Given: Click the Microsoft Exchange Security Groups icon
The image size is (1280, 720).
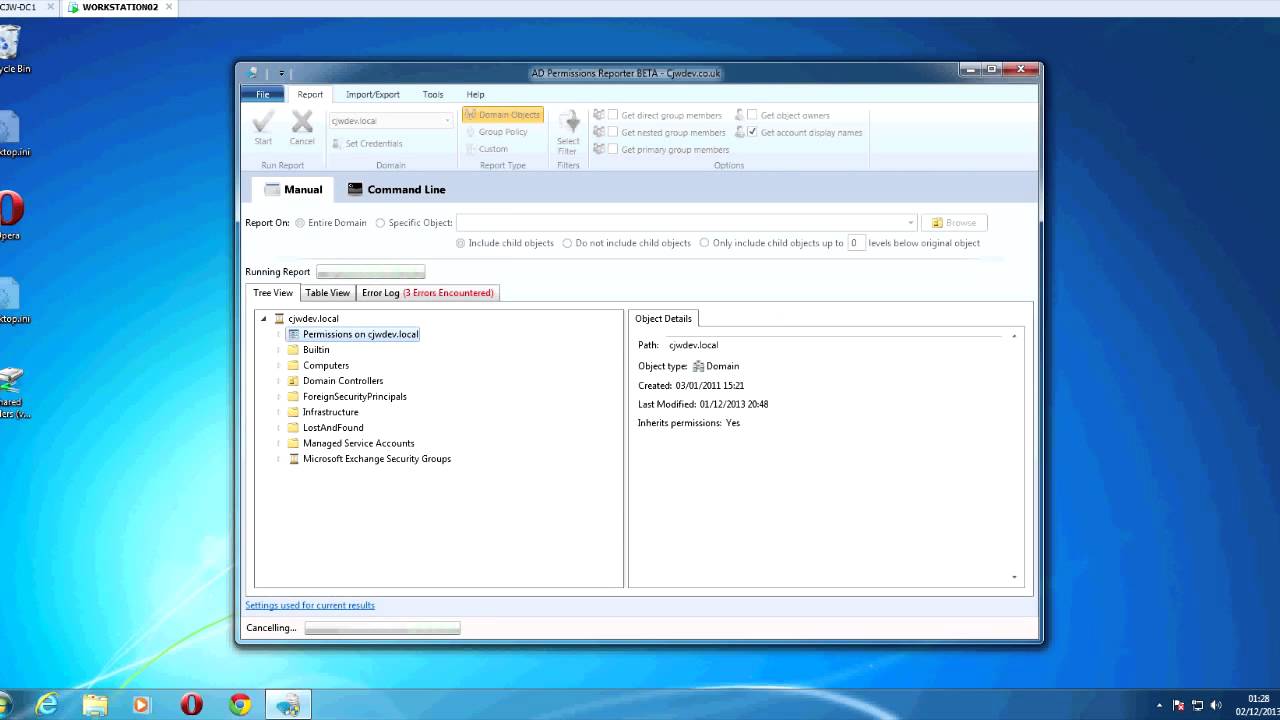Looking at the screenshot, I should pos(293,459).
